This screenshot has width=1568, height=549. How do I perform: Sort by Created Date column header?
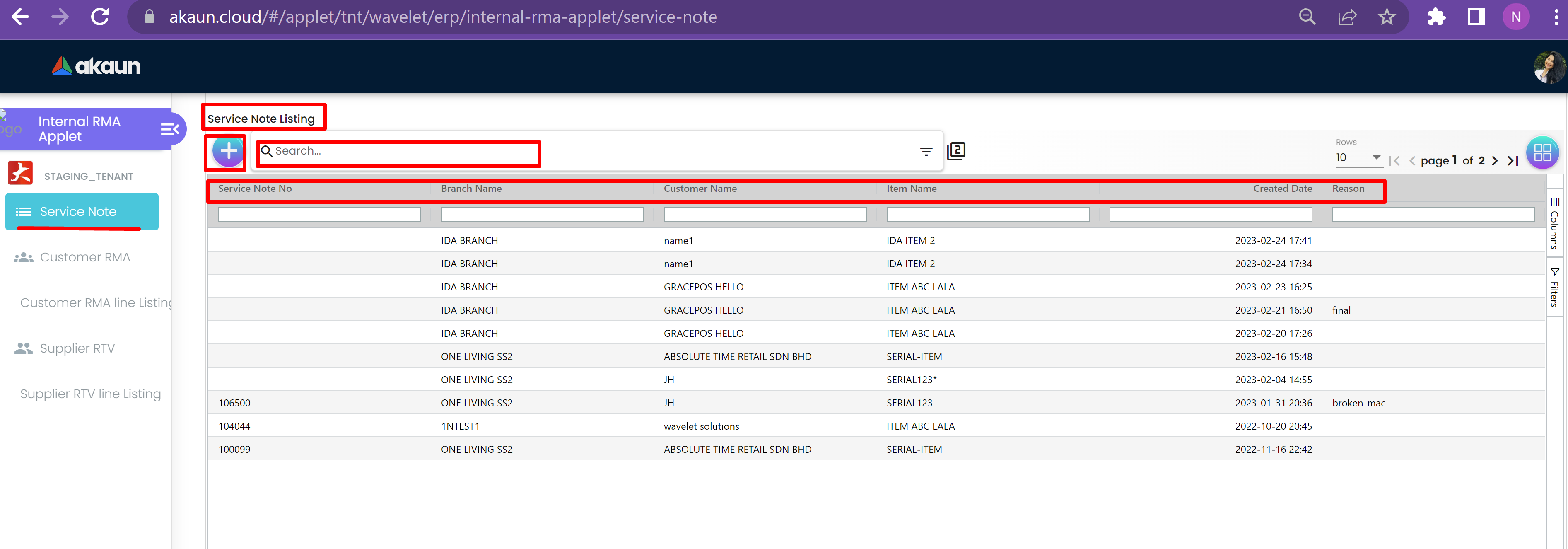point(1282,189)
